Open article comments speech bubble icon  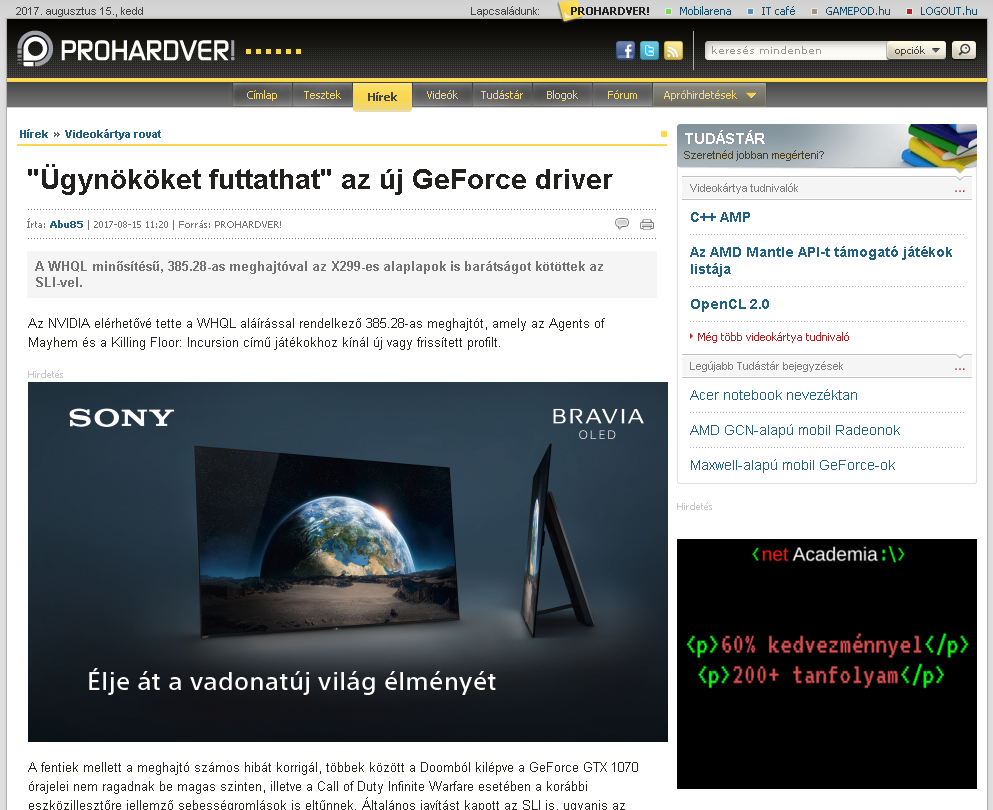click(621, 224)
